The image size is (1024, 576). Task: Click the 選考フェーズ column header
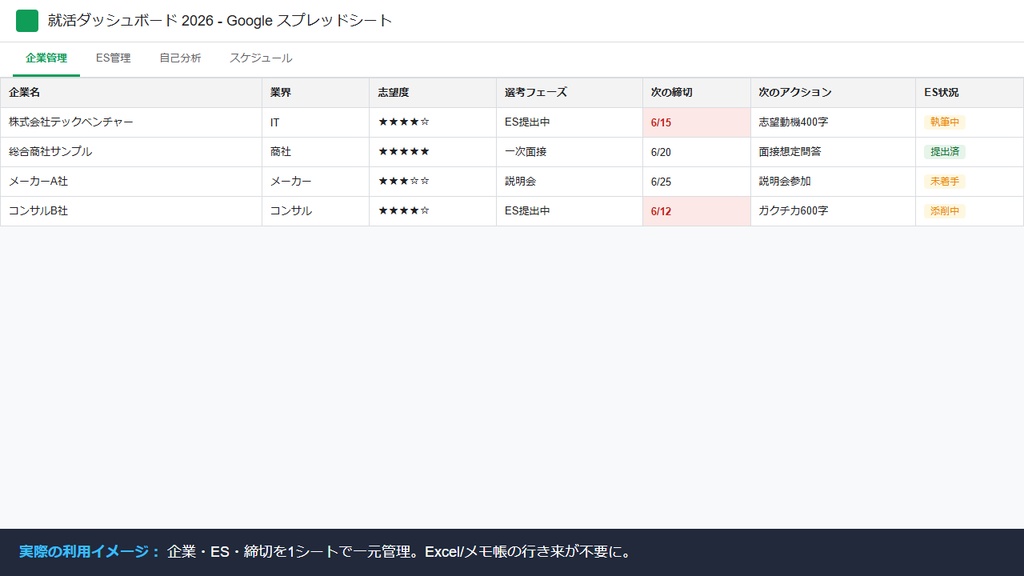[569, 93]
